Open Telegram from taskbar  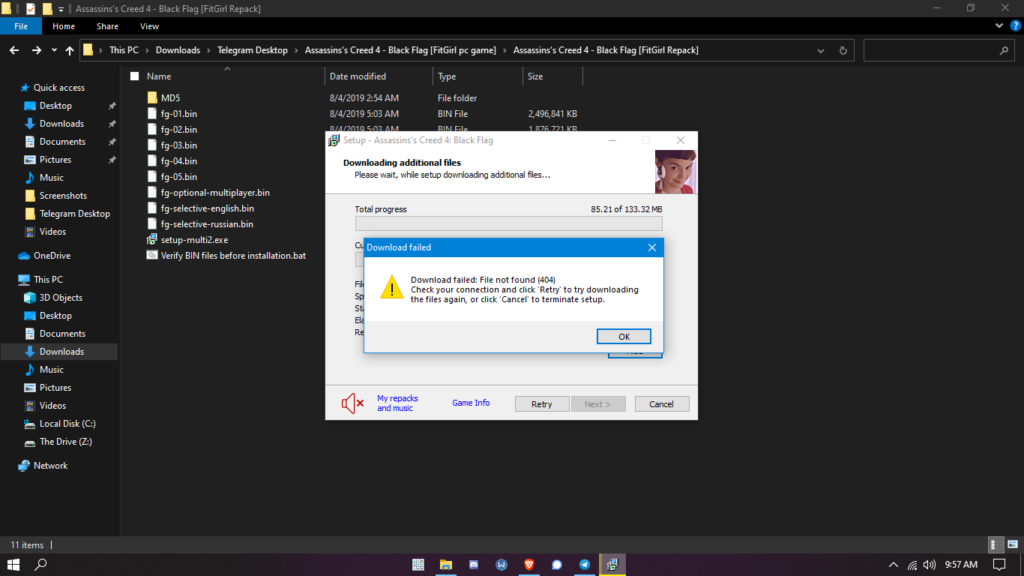point(584,565)
